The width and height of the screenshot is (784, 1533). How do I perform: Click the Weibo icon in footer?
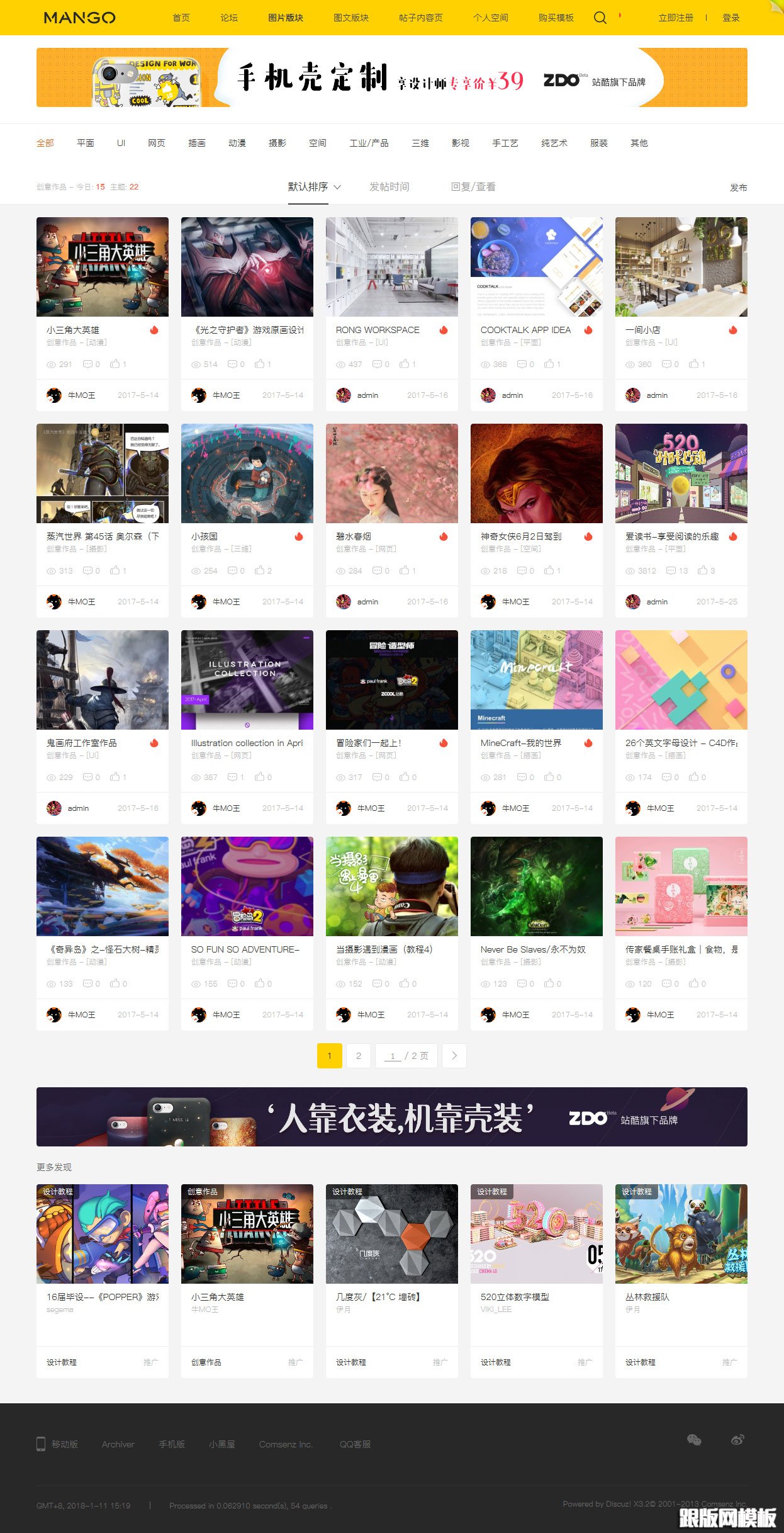[x=737, y=1439]
